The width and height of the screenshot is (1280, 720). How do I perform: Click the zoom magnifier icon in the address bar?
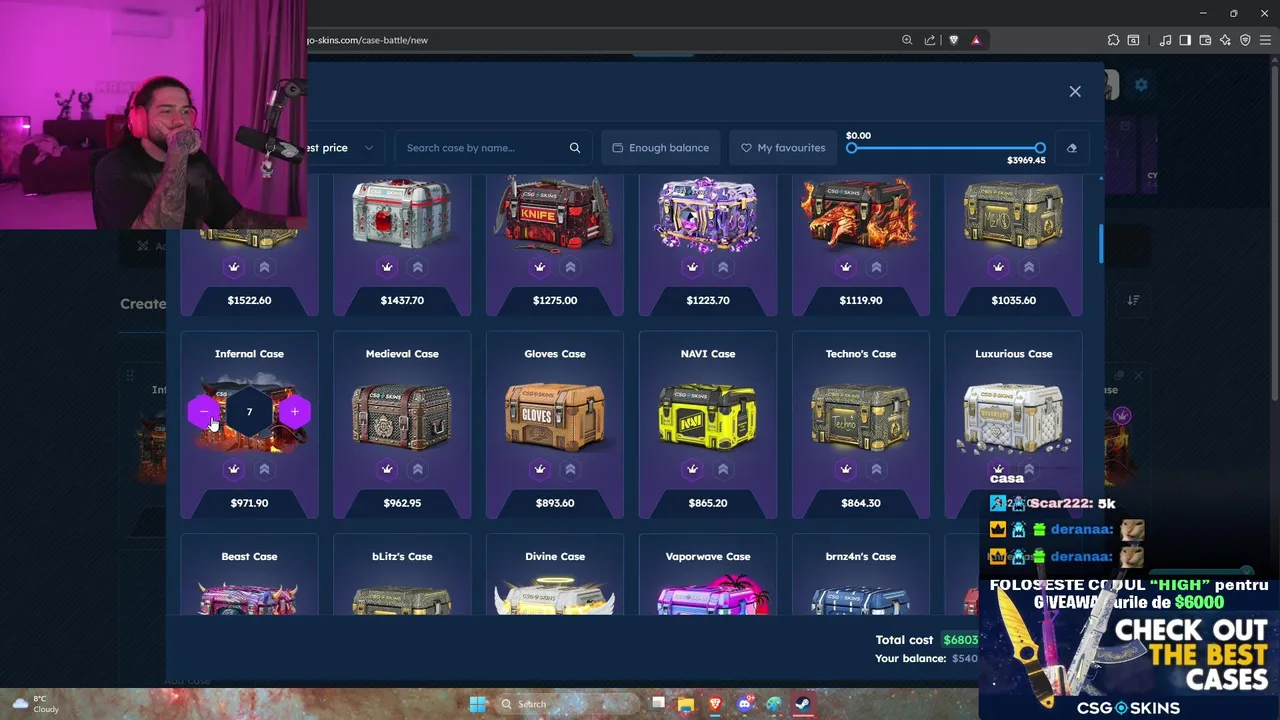907,40
